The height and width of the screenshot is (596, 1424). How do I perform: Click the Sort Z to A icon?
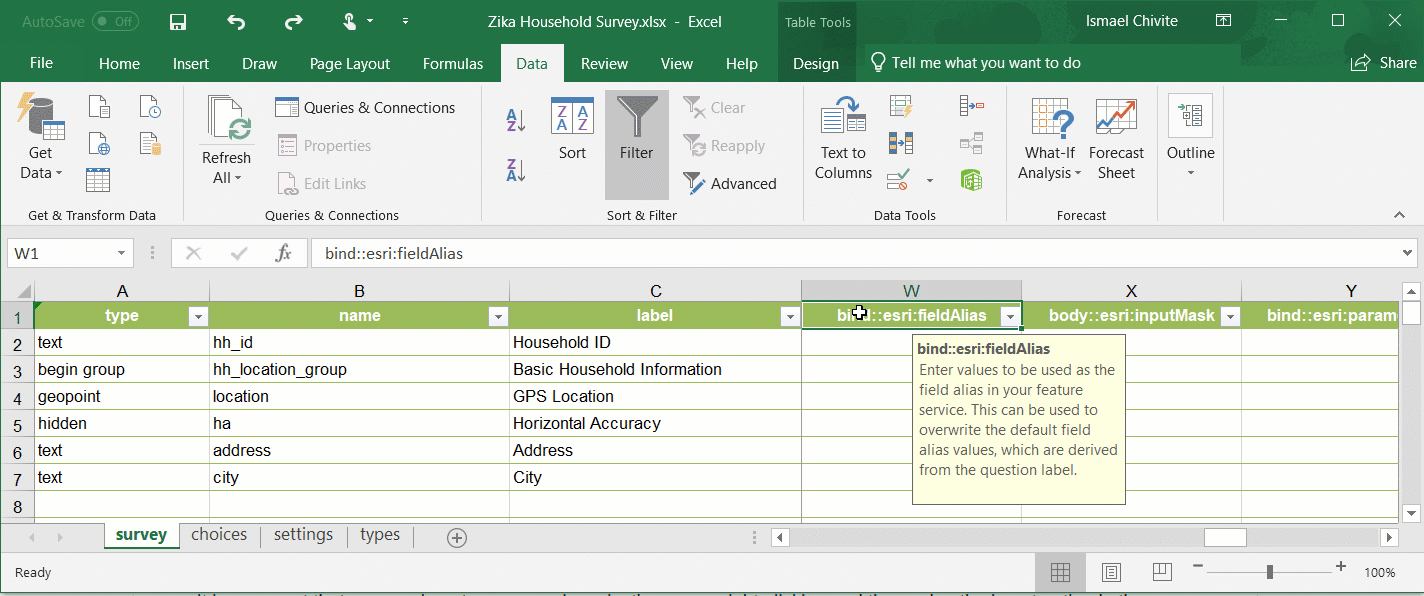click(516, 170)
